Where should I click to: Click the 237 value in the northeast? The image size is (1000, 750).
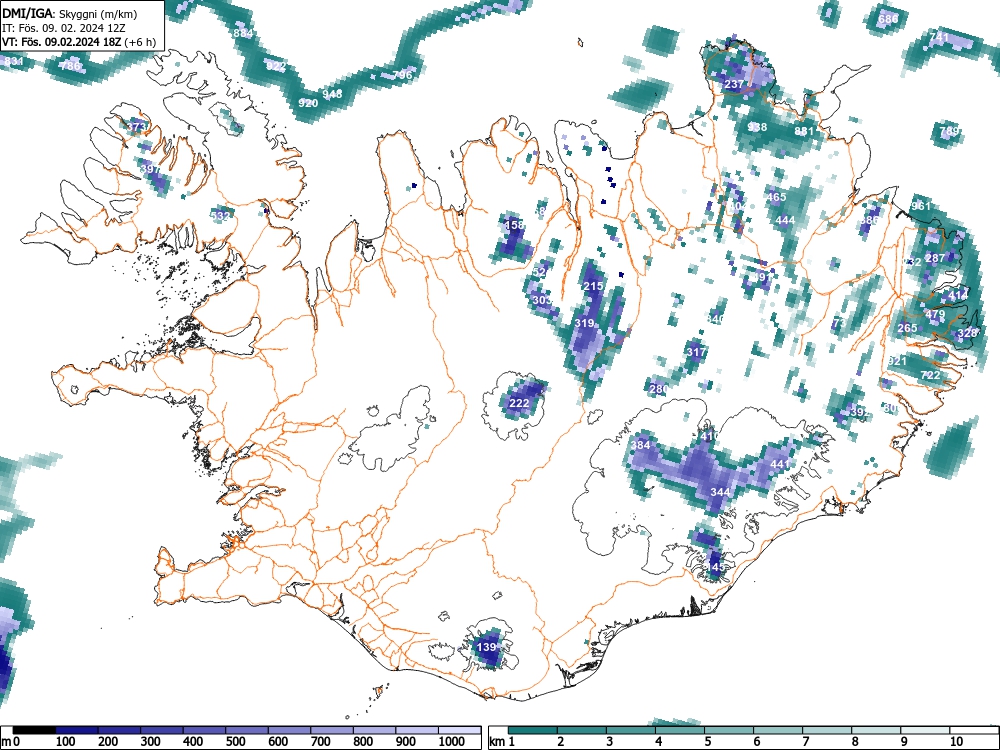coord(734,84)
